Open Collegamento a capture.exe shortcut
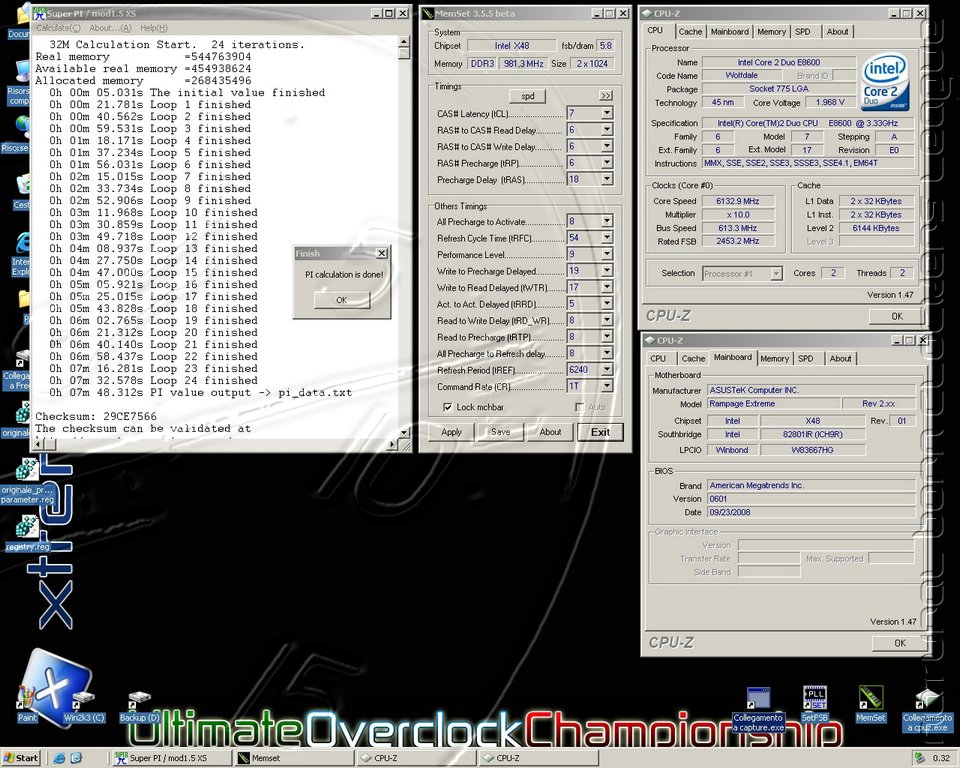Viewport: 960px width, 768px height. (759, 710)
